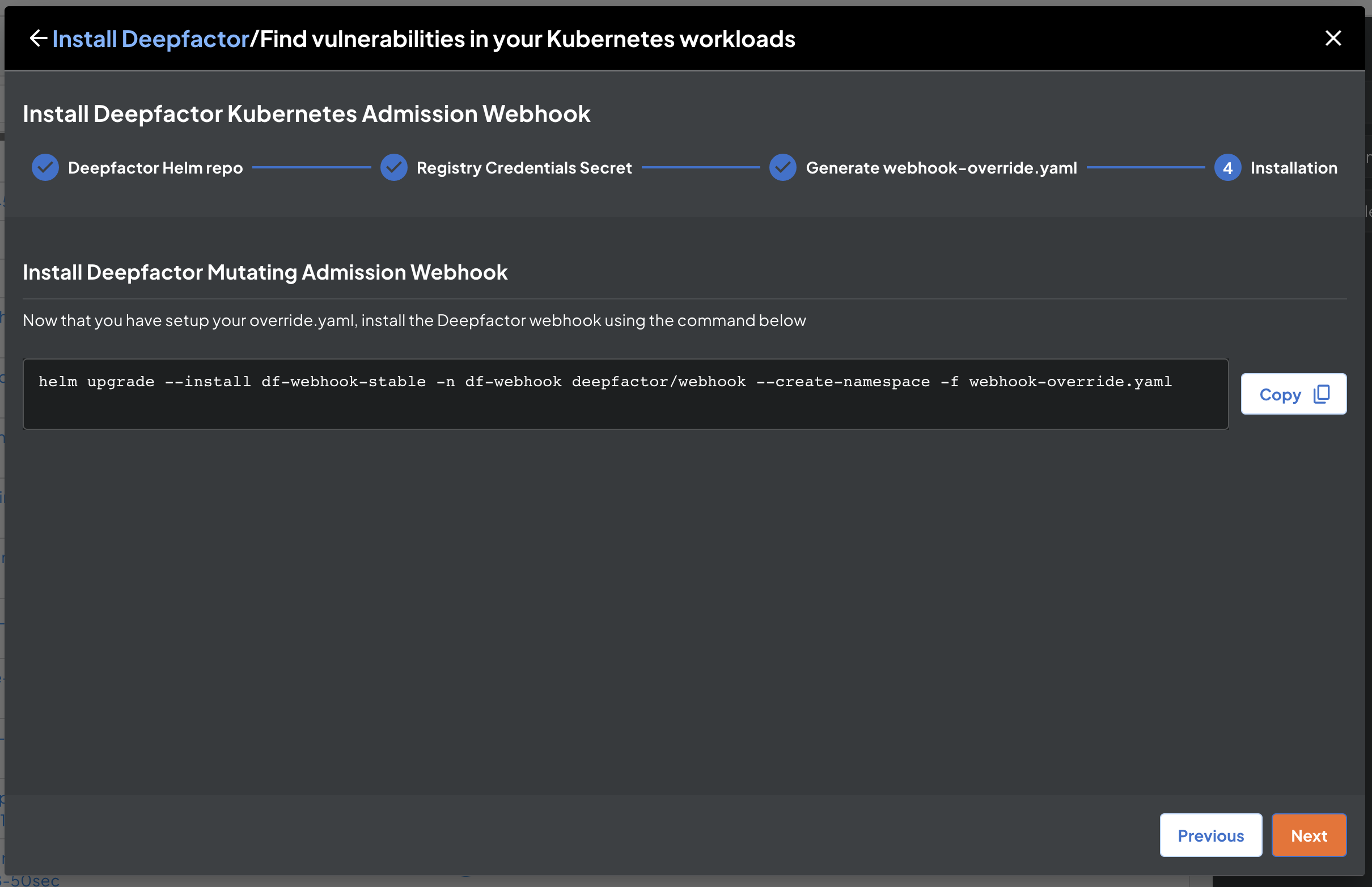The image size is (1372, 887).
Task: Go to the Registry Credentials Secret step label
Action: [524, 168]
